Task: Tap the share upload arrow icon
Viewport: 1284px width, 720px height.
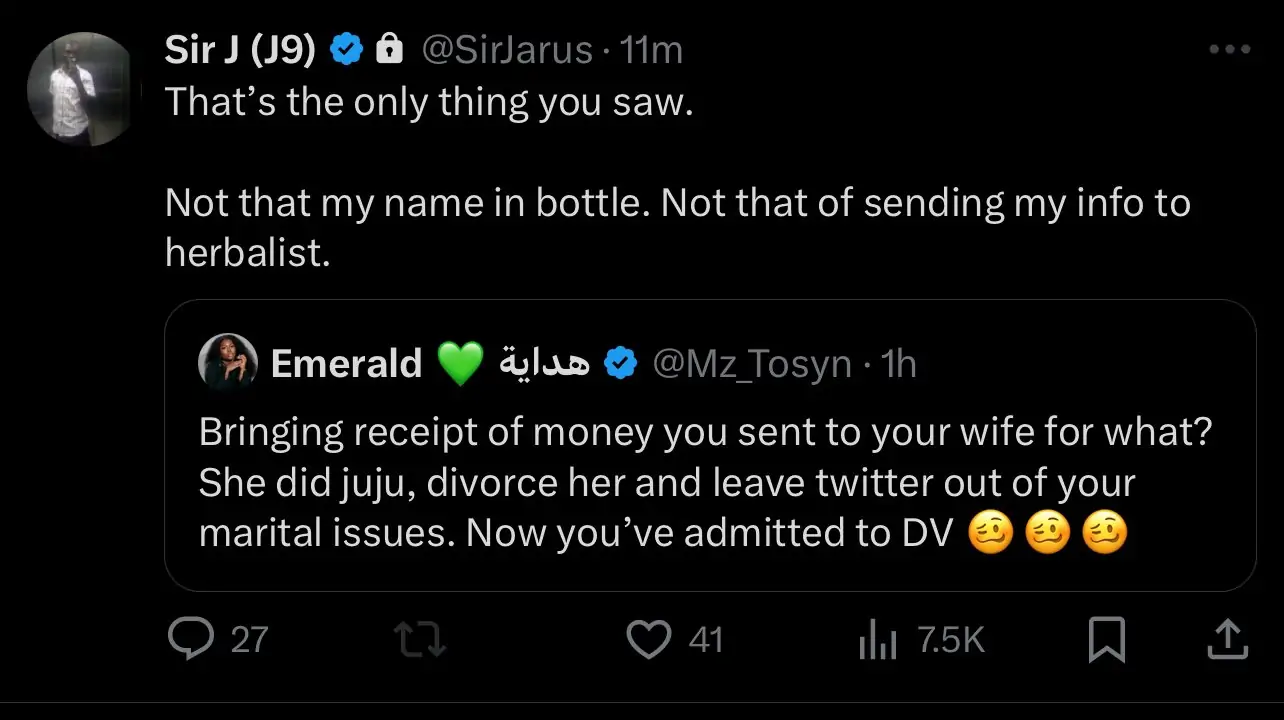Action: [1227, 640]
